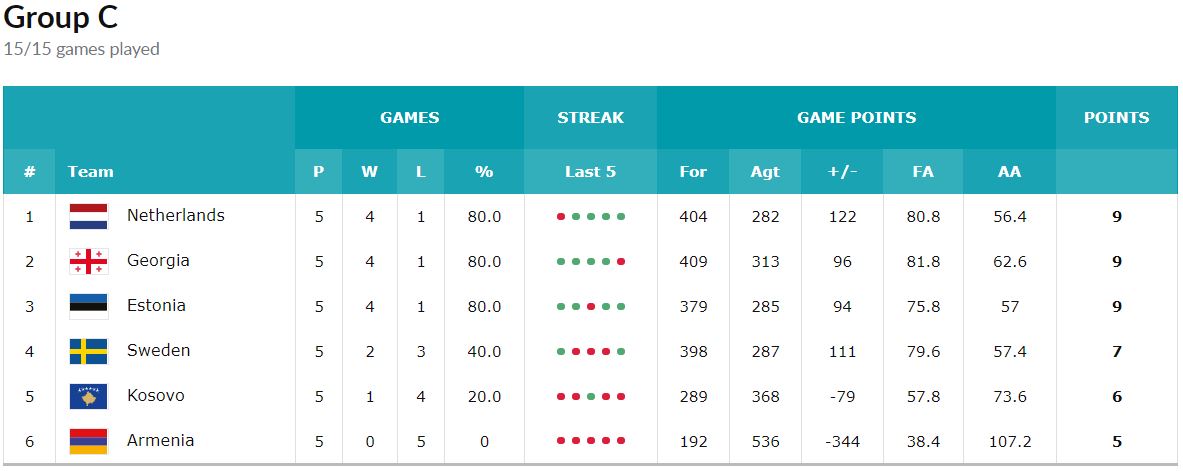Viewport: 1183px width, 471px height.
Task: Sort by W wins column header
Action: [x=369, y=171]
